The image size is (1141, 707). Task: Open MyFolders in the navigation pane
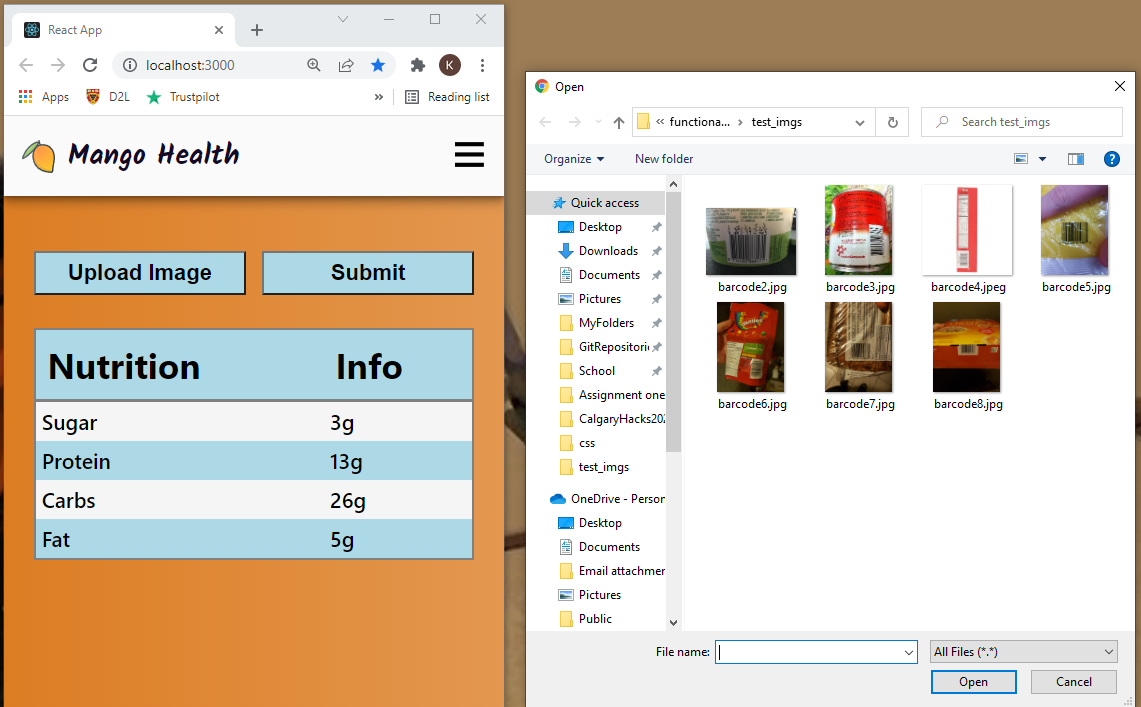[605, 323]
